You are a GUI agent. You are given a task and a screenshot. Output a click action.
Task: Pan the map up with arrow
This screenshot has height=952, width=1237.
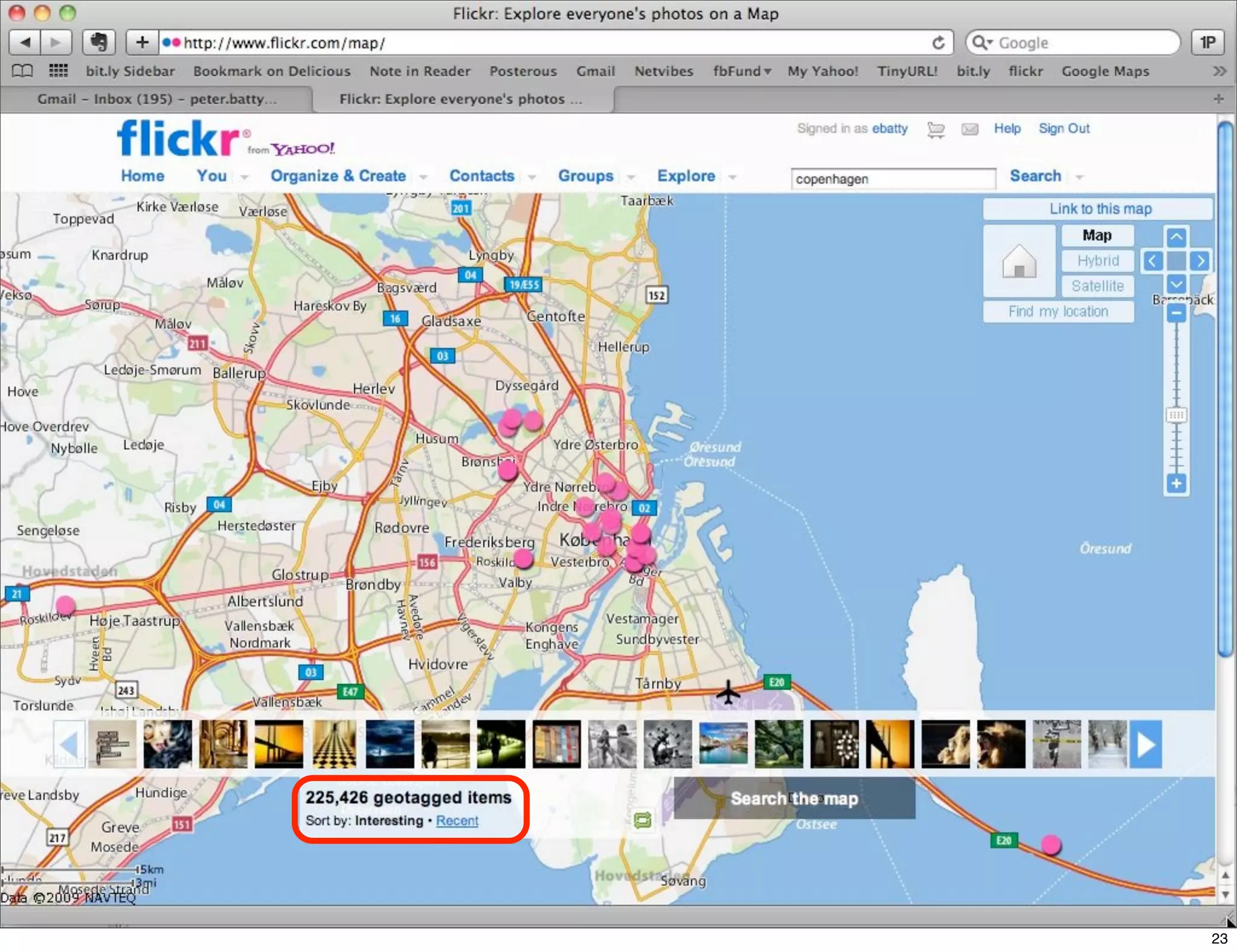(x=1176, y=237)
